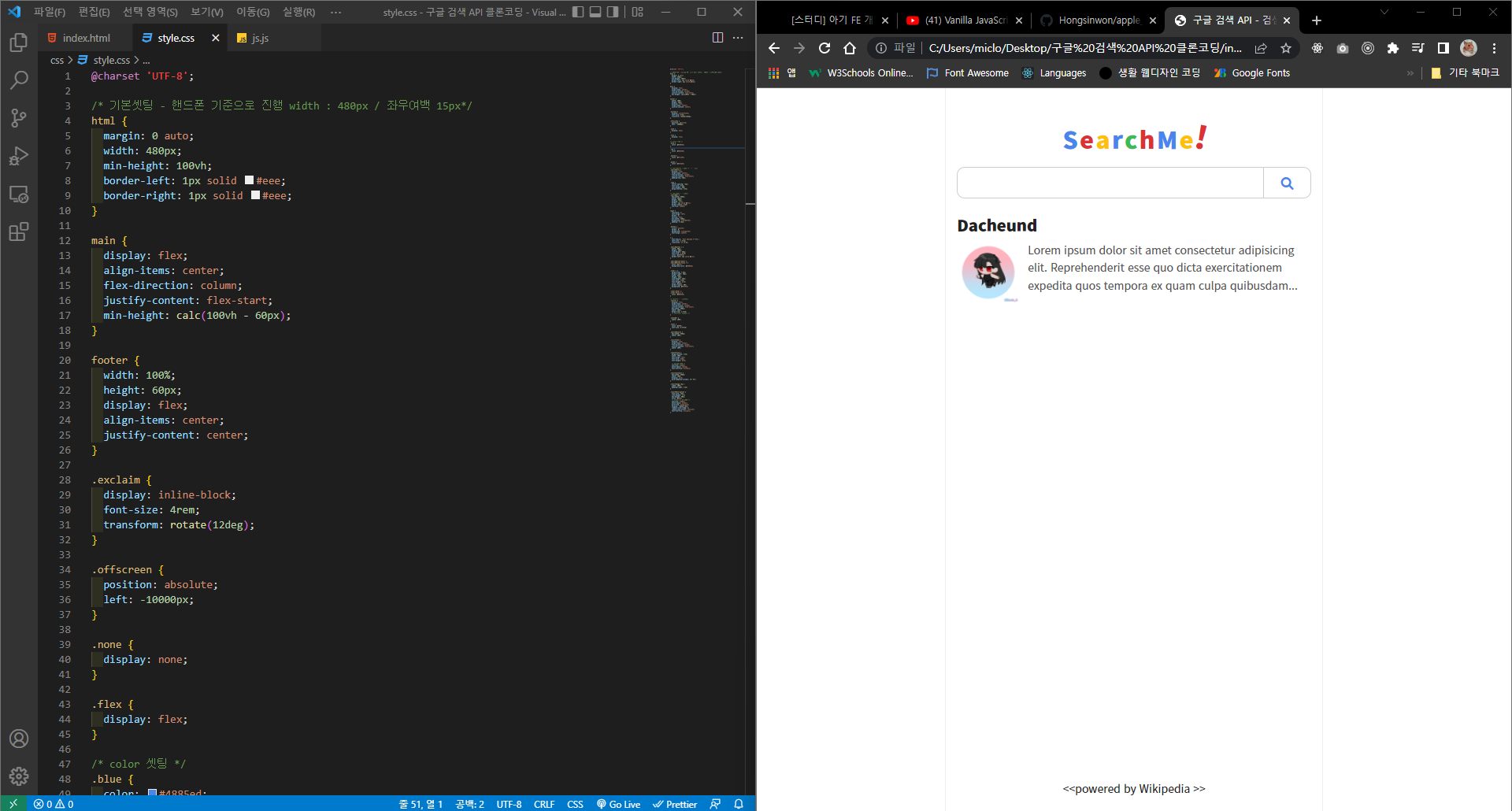Screen dimensions: 1512x811
Task: Open the #eee color swatch on border-left line
Action: click(250, 180)
